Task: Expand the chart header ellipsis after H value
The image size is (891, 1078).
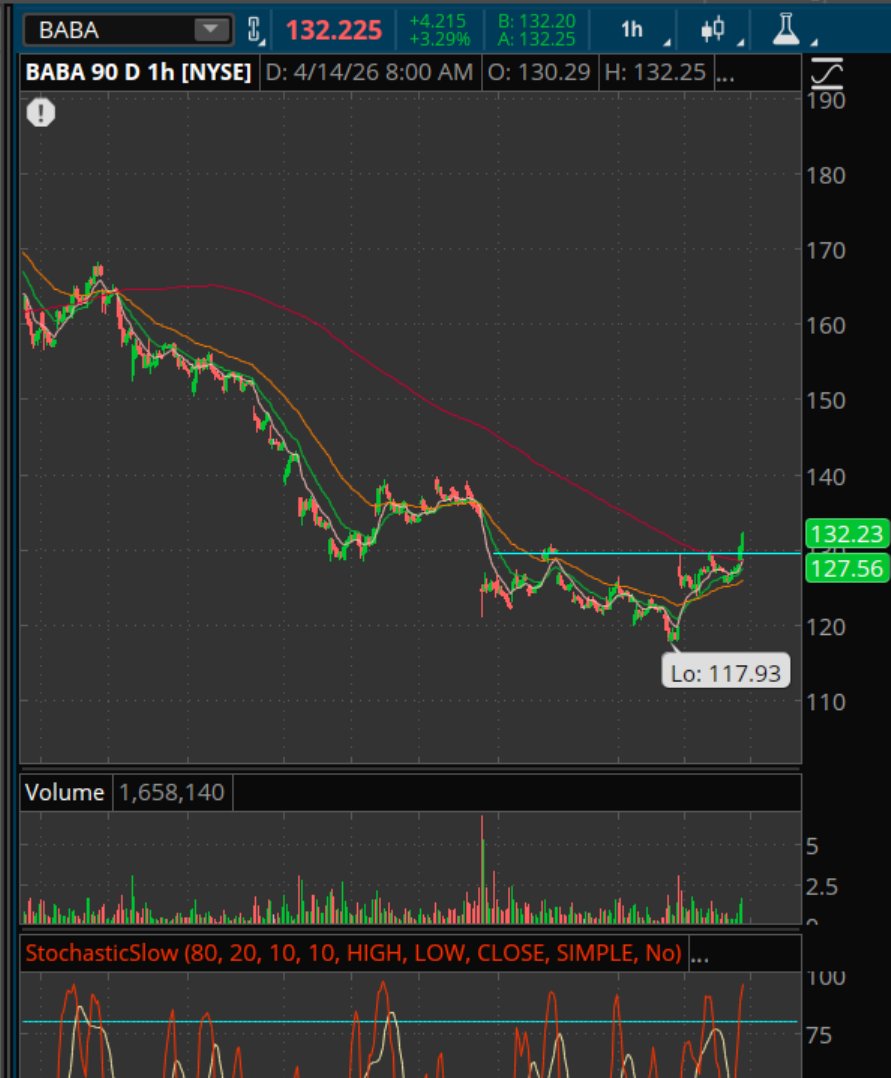Action: click(x=725, y=75)
